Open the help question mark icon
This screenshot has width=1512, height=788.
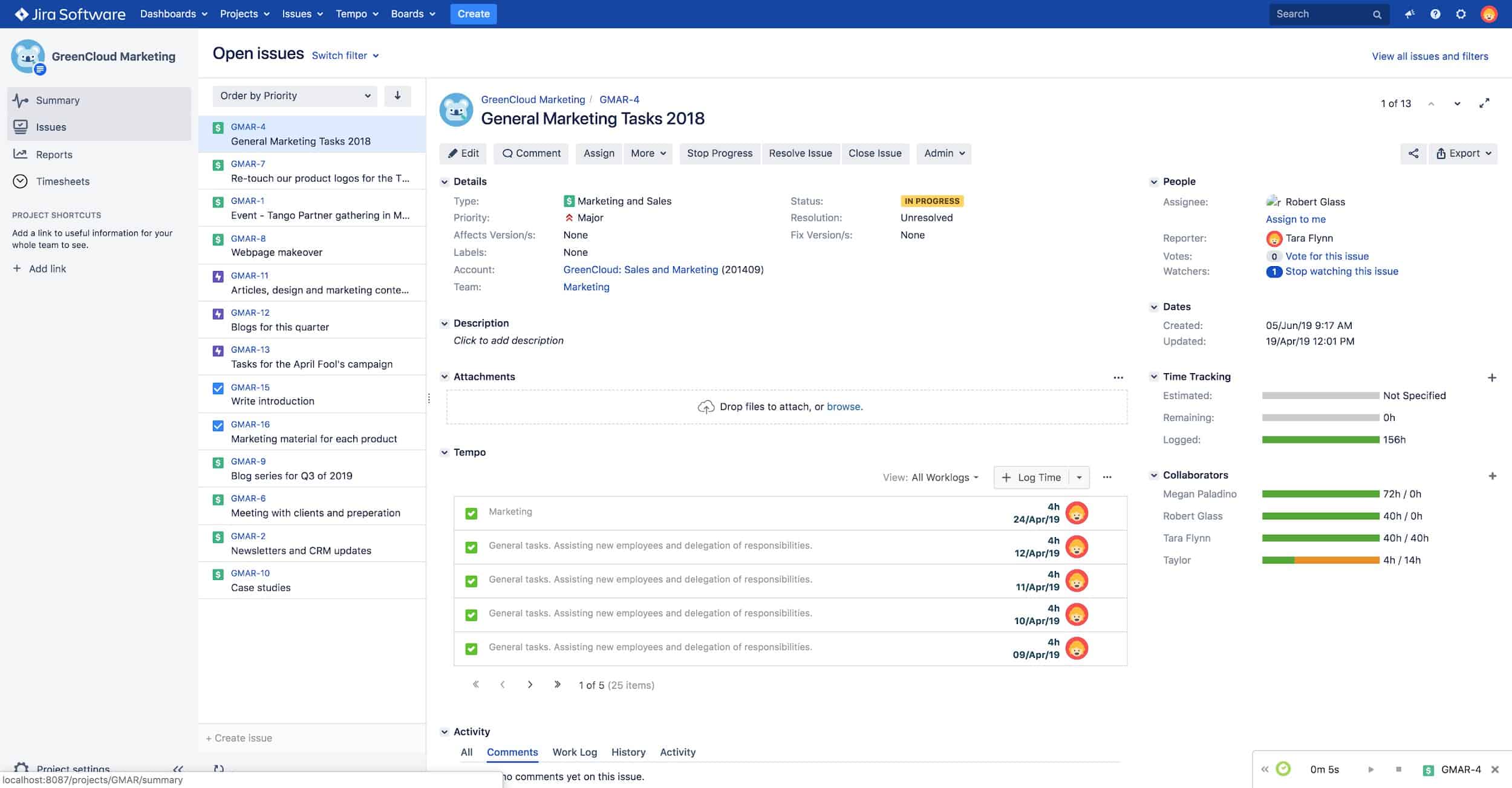click(x=1435, y=14)
